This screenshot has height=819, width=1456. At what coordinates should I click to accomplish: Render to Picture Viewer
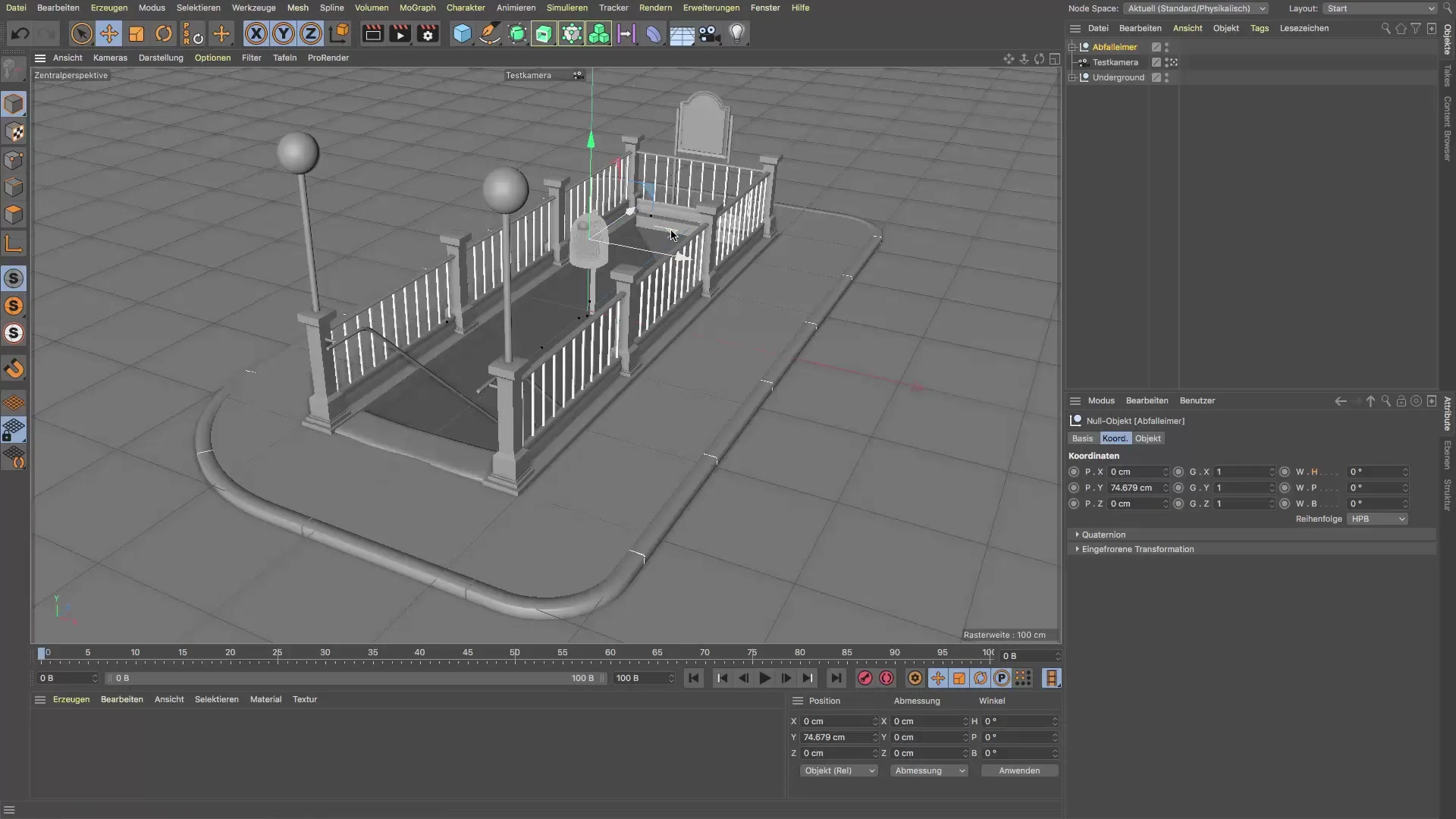tap(400, 33)
